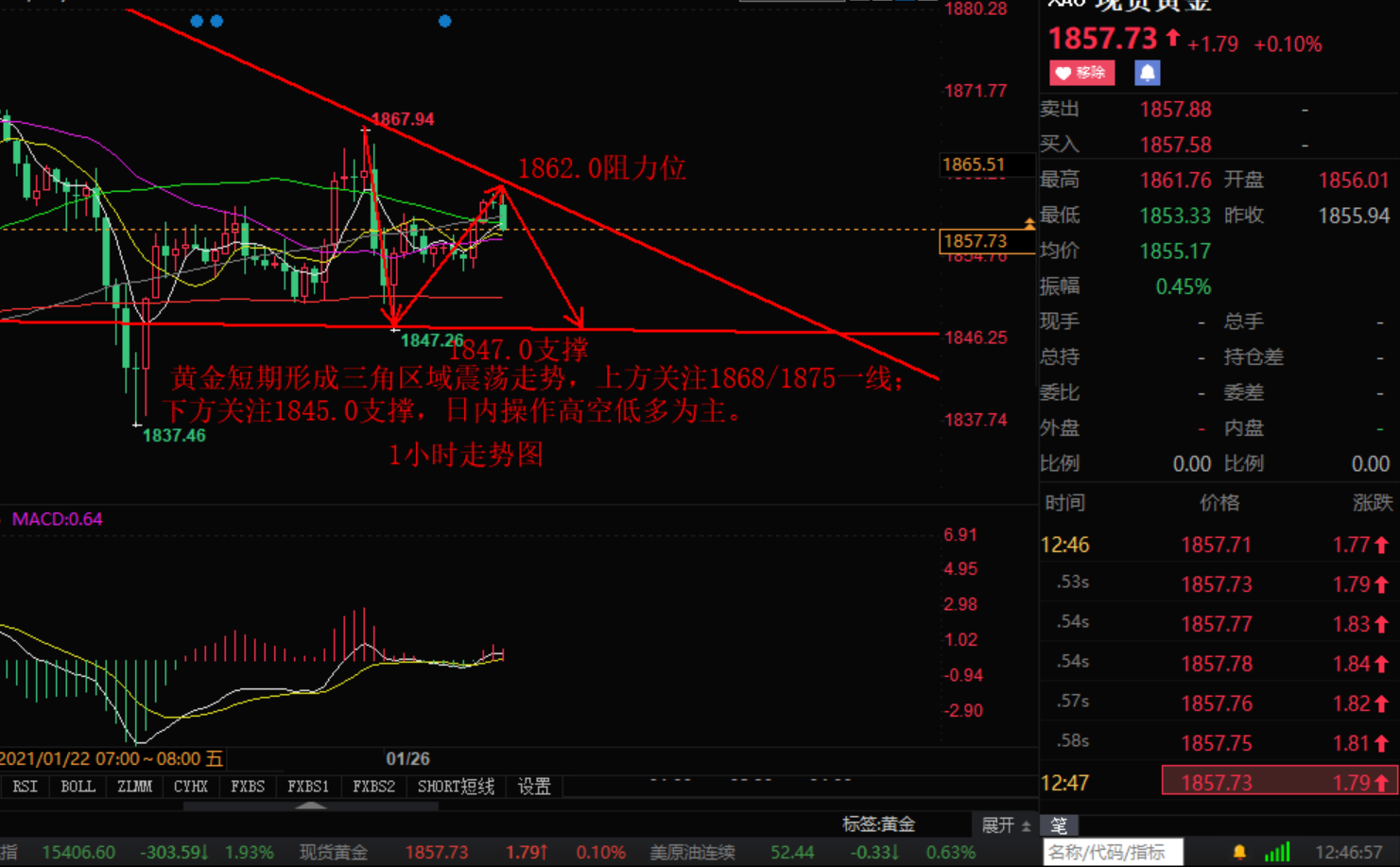Click the 标签:黄金 tag label

(878, 824)
